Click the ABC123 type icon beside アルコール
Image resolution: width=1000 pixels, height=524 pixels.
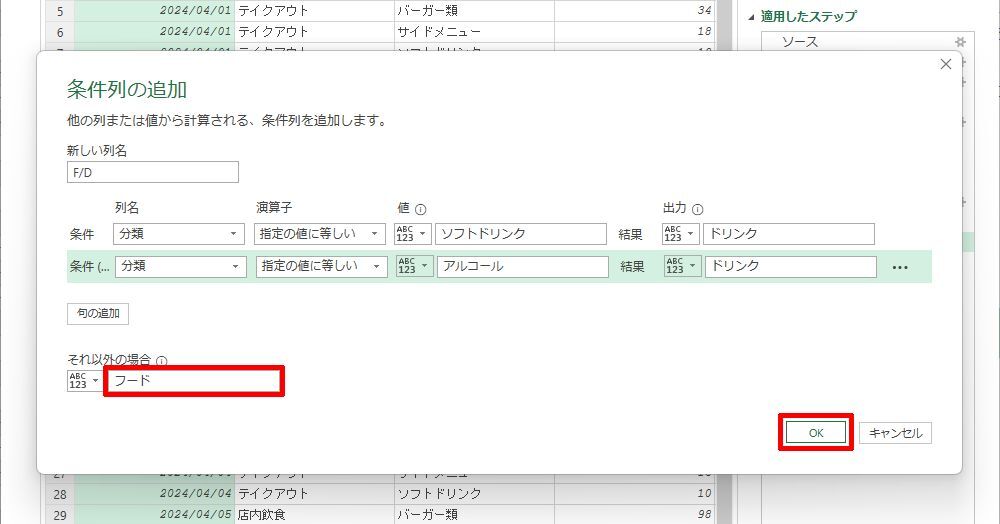tap(414, 267)
